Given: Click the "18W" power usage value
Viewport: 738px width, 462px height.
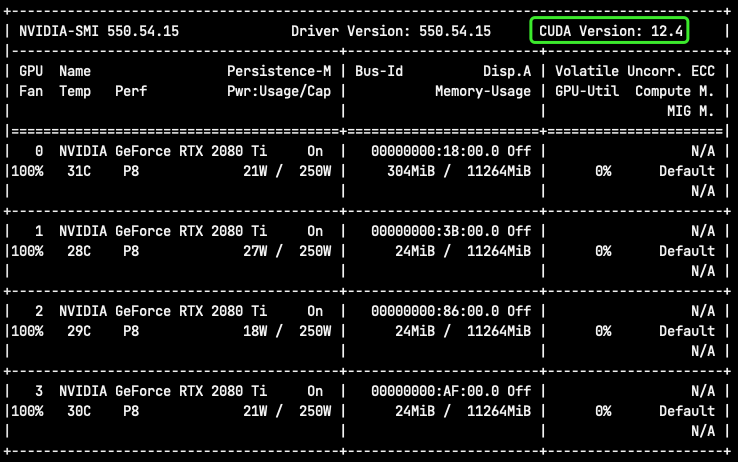Looking at the screenshot, I should pos(255,331).
